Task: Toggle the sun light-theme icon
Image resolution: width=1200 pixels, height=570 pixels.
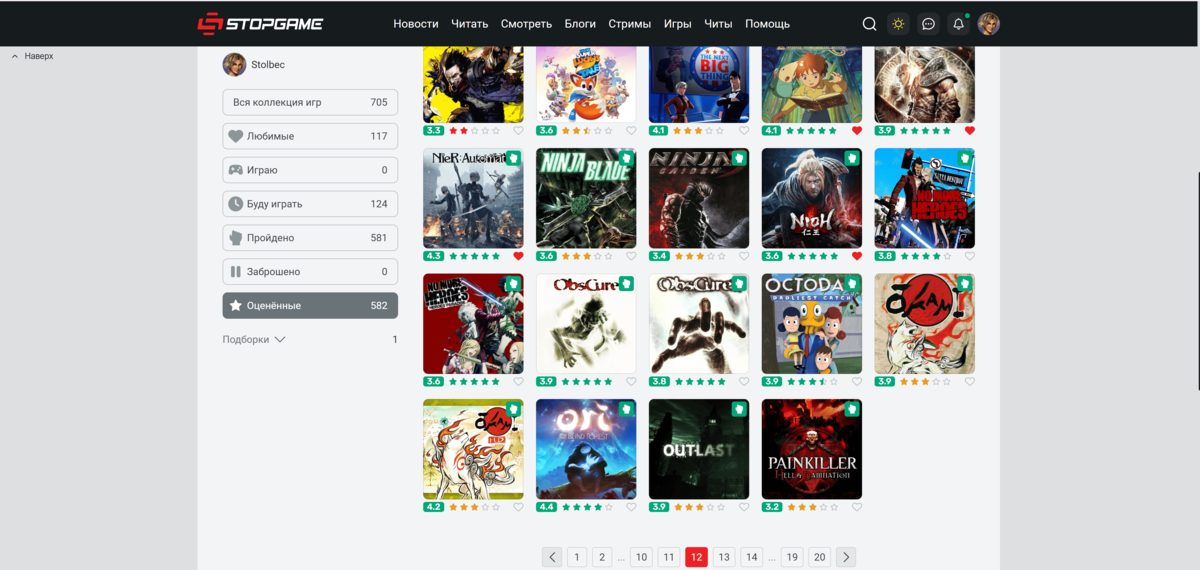Action: [898, 24]
